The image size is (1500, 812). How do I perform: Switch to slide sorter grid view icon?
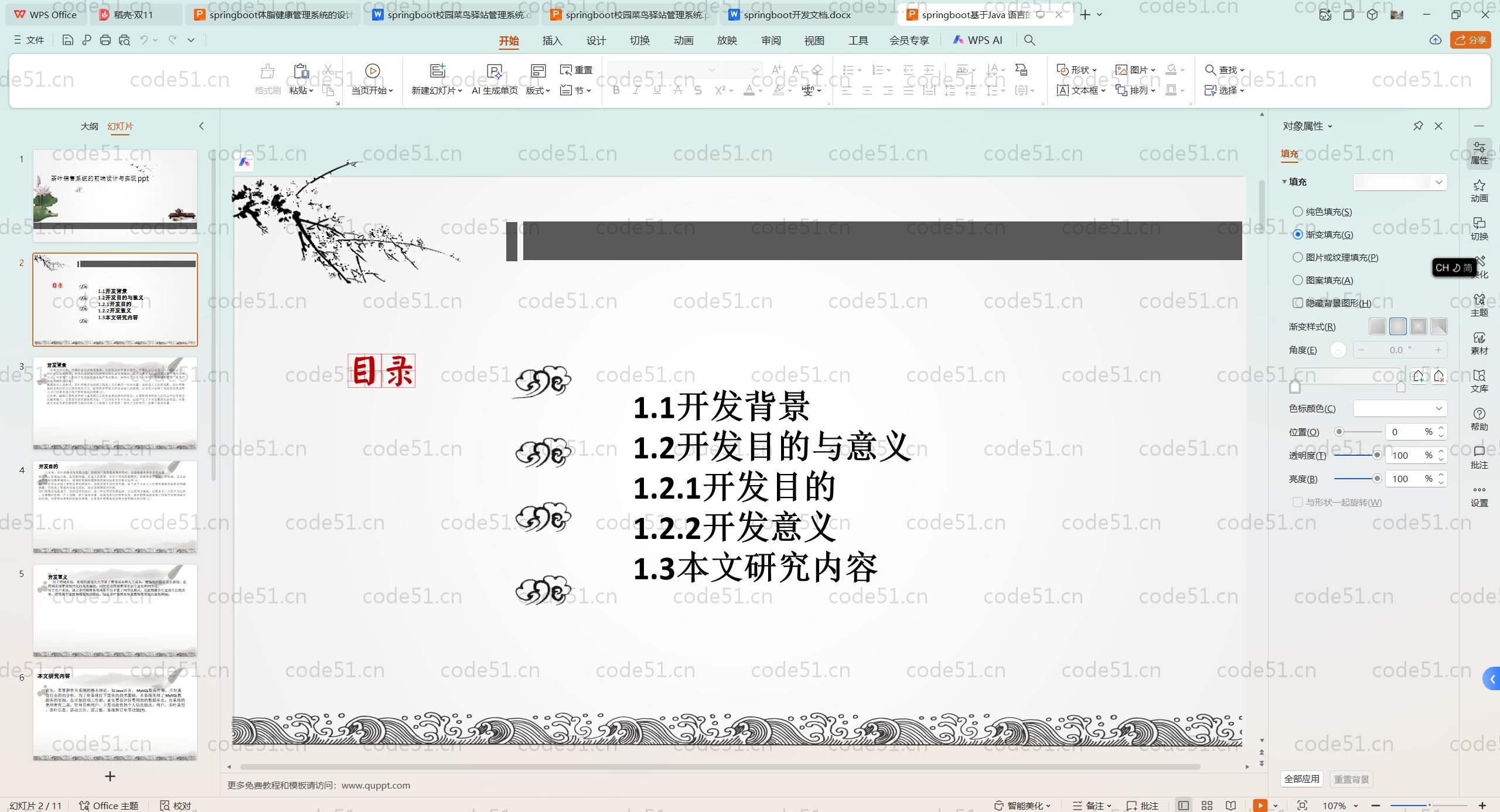(1207, 806)
